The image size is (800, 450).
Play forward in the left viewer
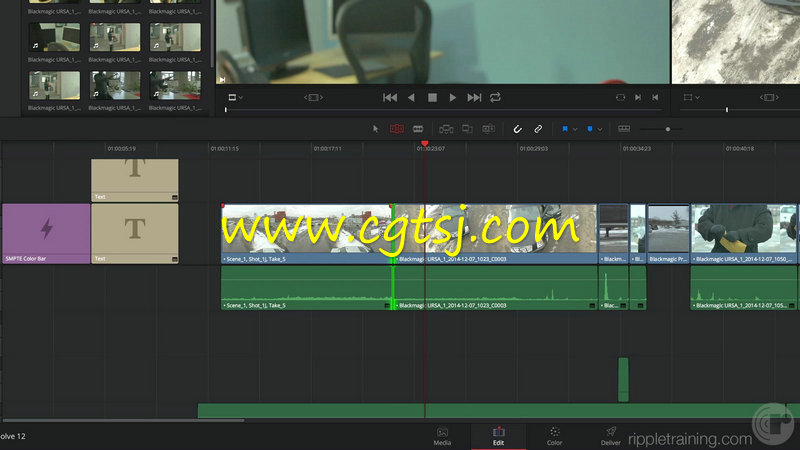(x=453, y=97)
